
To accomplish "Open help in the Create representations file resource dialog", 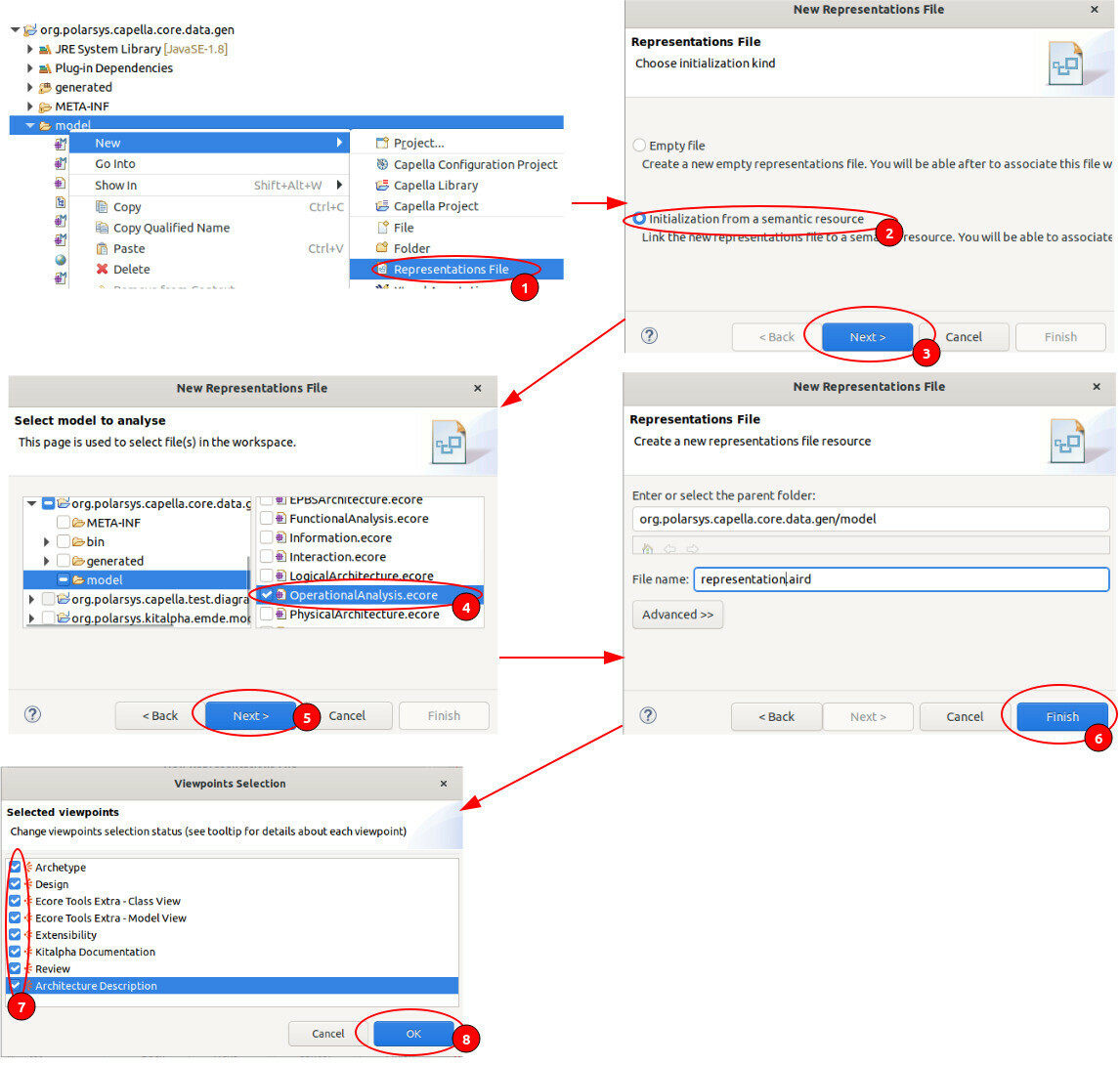I will click(x=648, y=716).
